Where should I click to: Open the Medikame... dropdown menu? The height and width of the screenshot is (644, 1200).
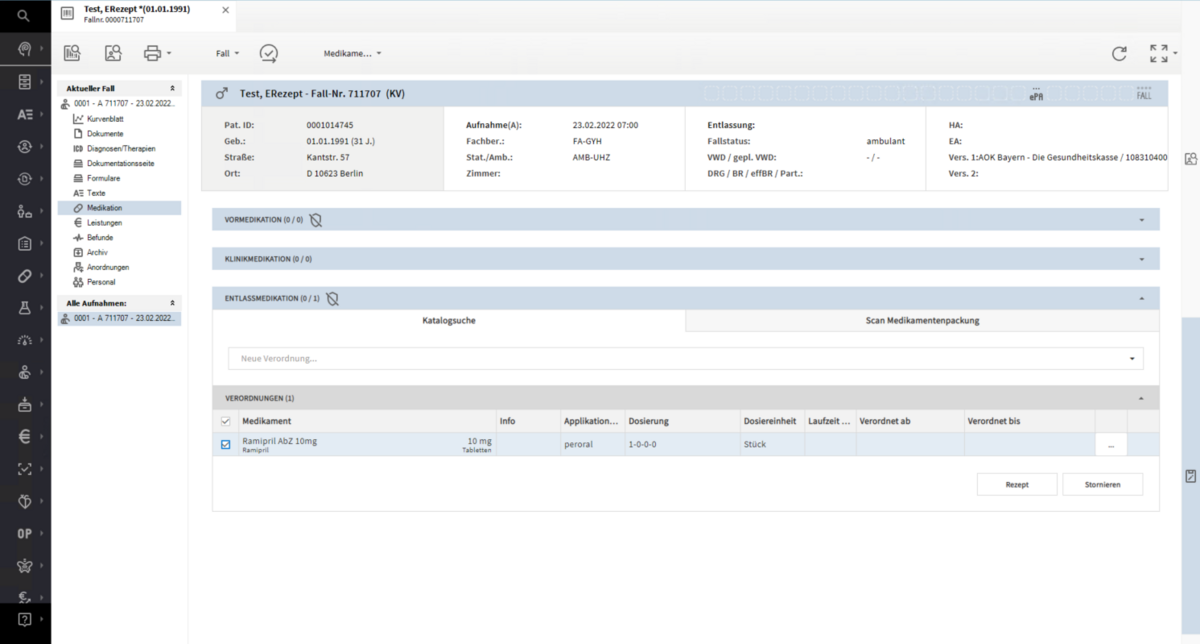(x=352, y=53)
